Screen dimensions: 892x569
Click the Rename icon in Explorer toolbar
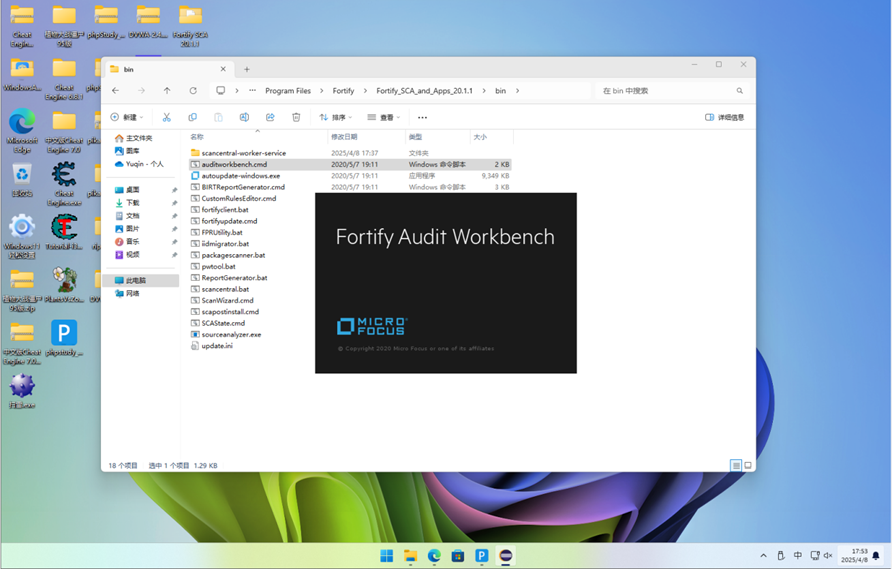click(x=244, y=117)
